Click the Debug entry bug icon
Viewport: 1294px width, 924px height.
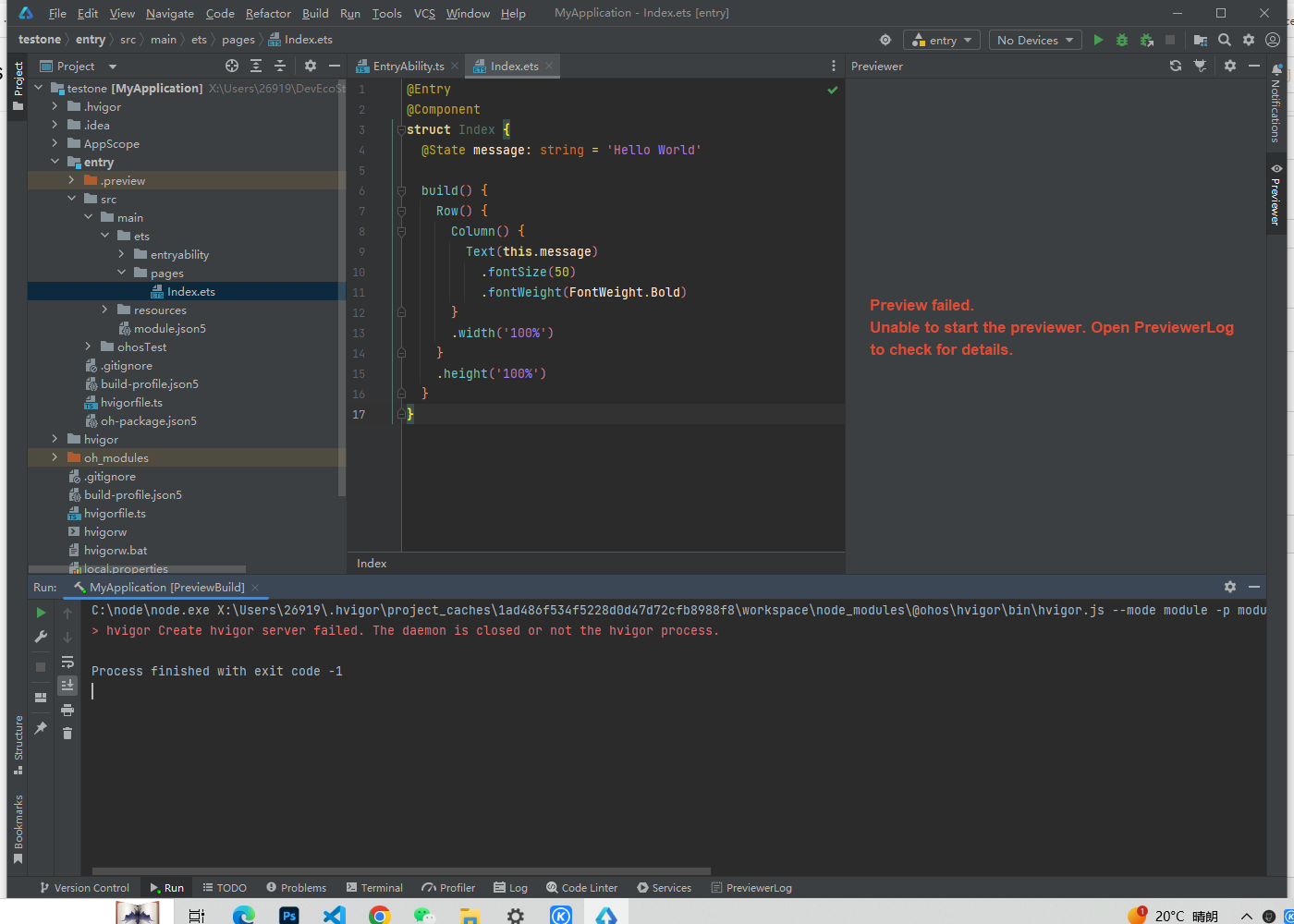[1122, 40]
